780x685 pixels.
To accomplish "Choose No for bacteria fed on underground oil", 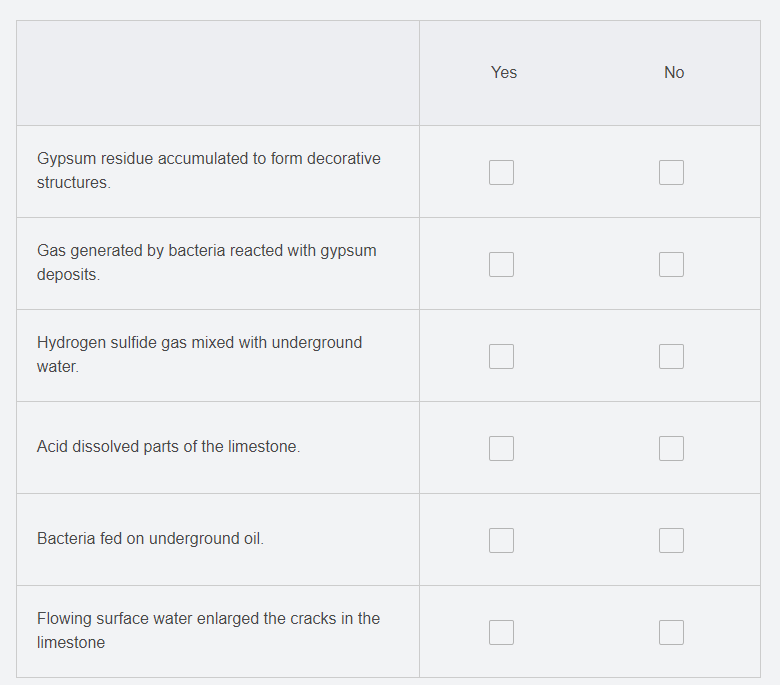I will coord(671,540).
